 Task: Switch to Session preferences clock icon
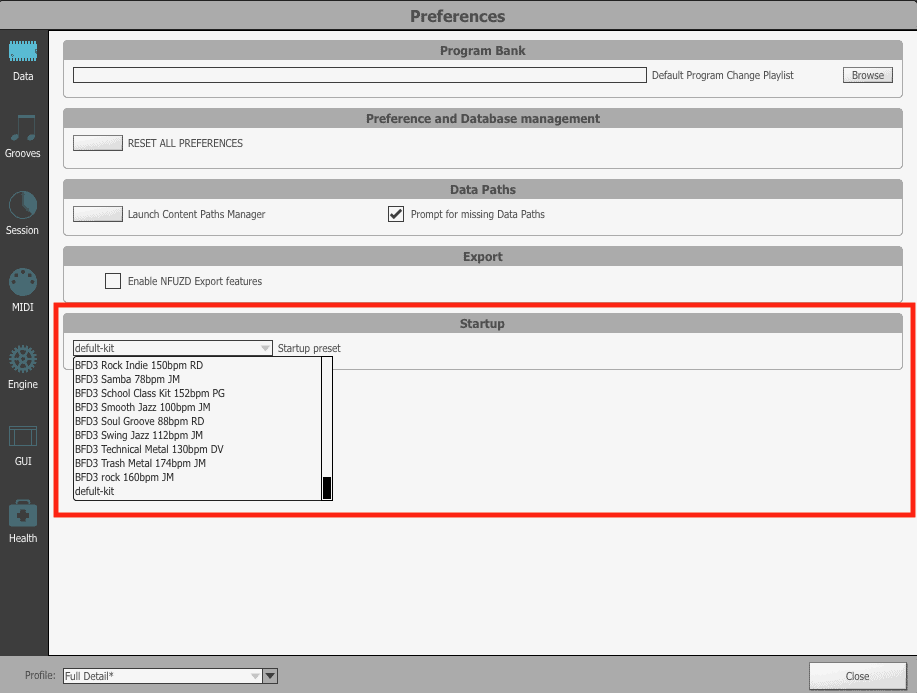coord(23,205)
